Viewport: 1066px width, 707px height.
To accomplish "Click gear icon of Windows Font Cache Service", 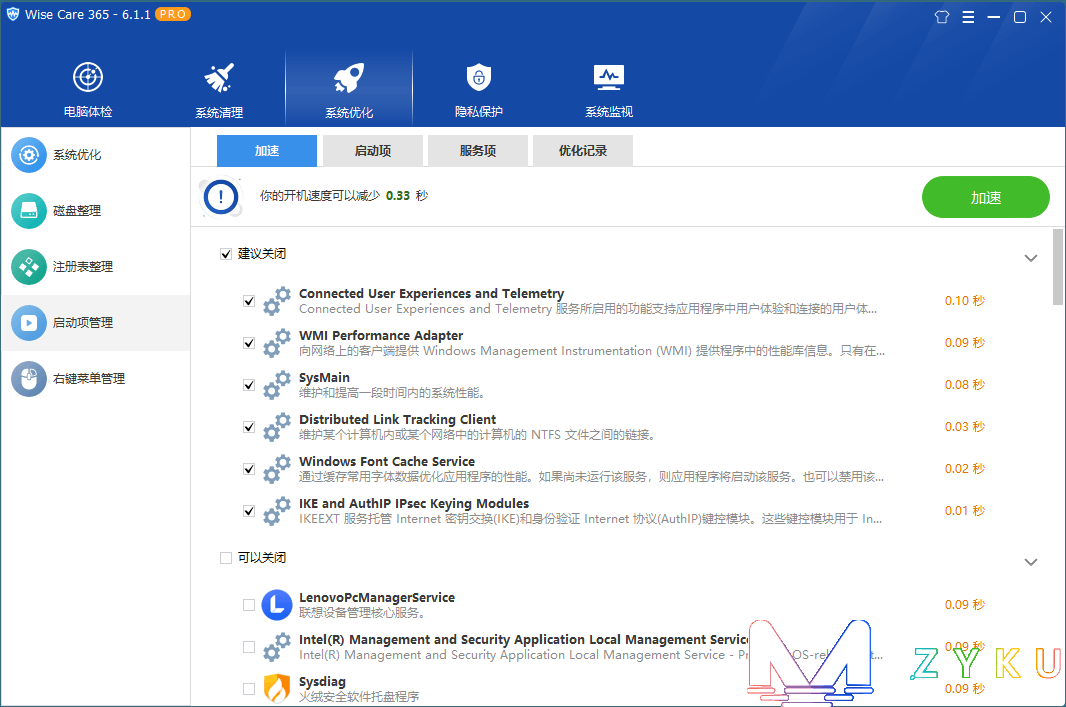I will click(277, 469).
